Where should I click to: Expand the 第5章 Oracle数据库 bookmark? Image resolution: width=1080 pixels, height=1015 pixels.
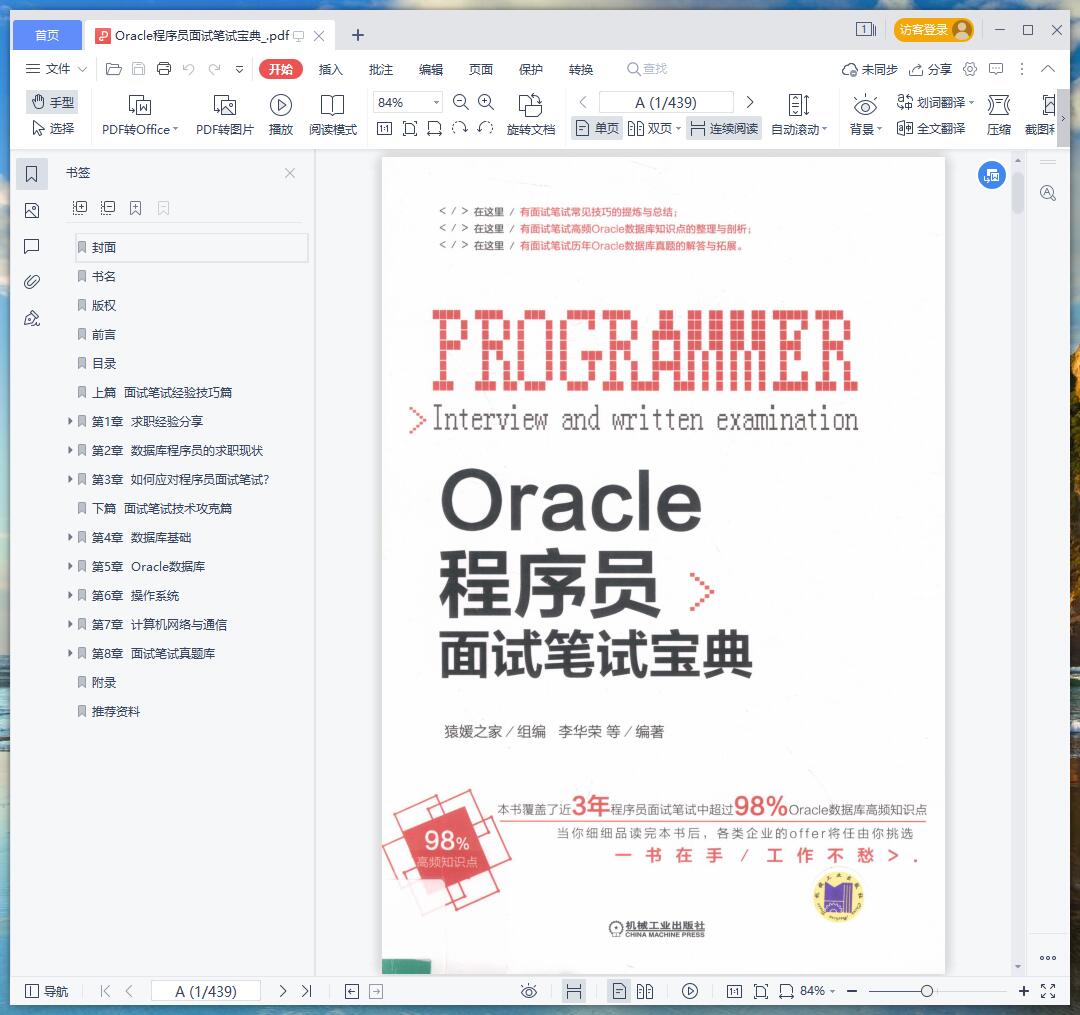pyautogui.click(x=70, y=566)
